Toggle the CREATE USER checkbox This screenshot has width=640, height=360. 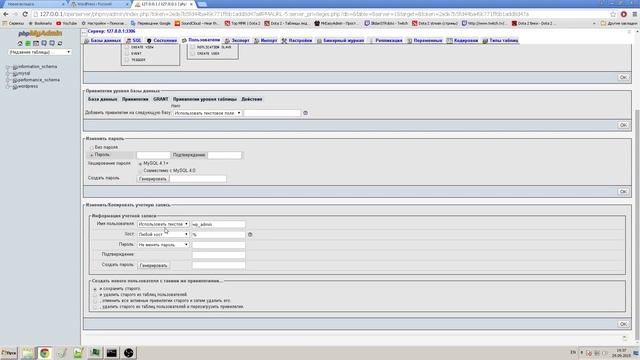[x=193, y=53]
